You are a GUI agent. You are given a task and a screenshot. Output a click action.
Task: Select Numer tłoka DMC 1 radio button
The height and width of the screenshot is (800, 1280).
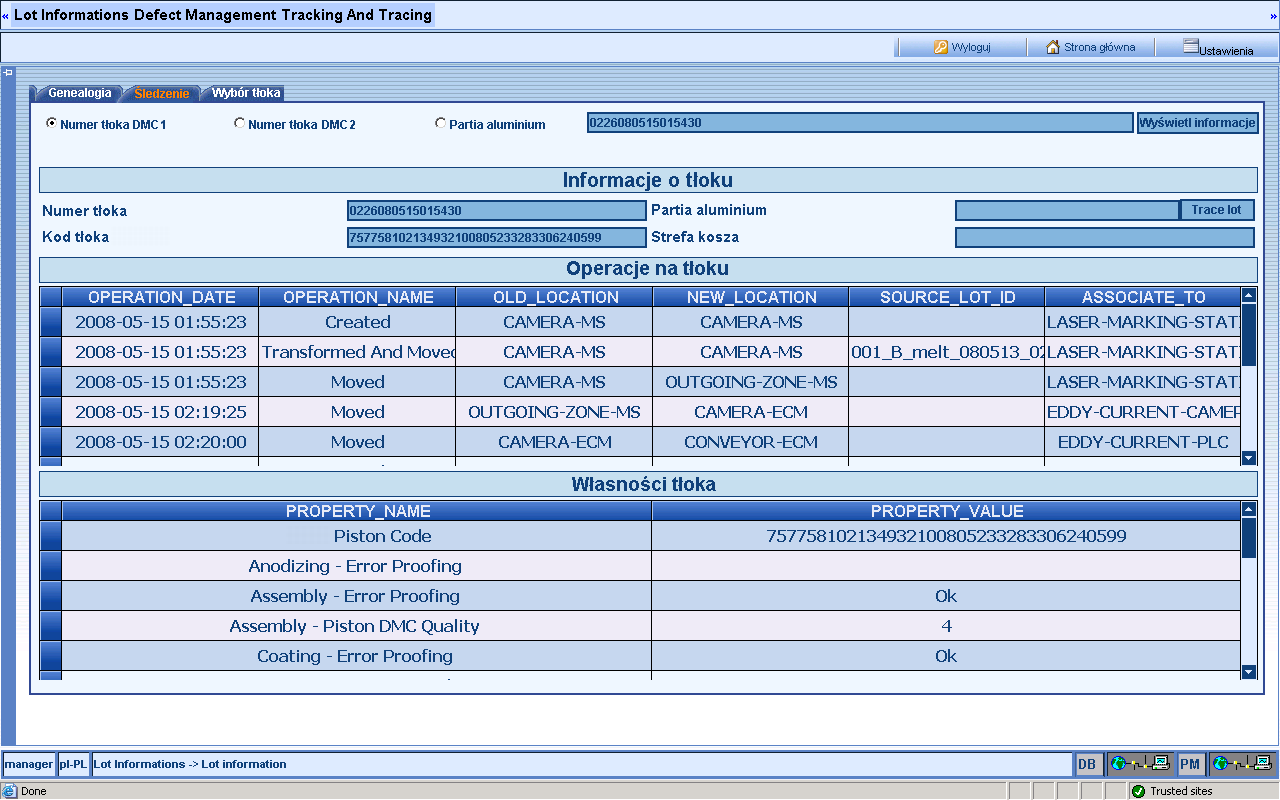pos(51,123)
